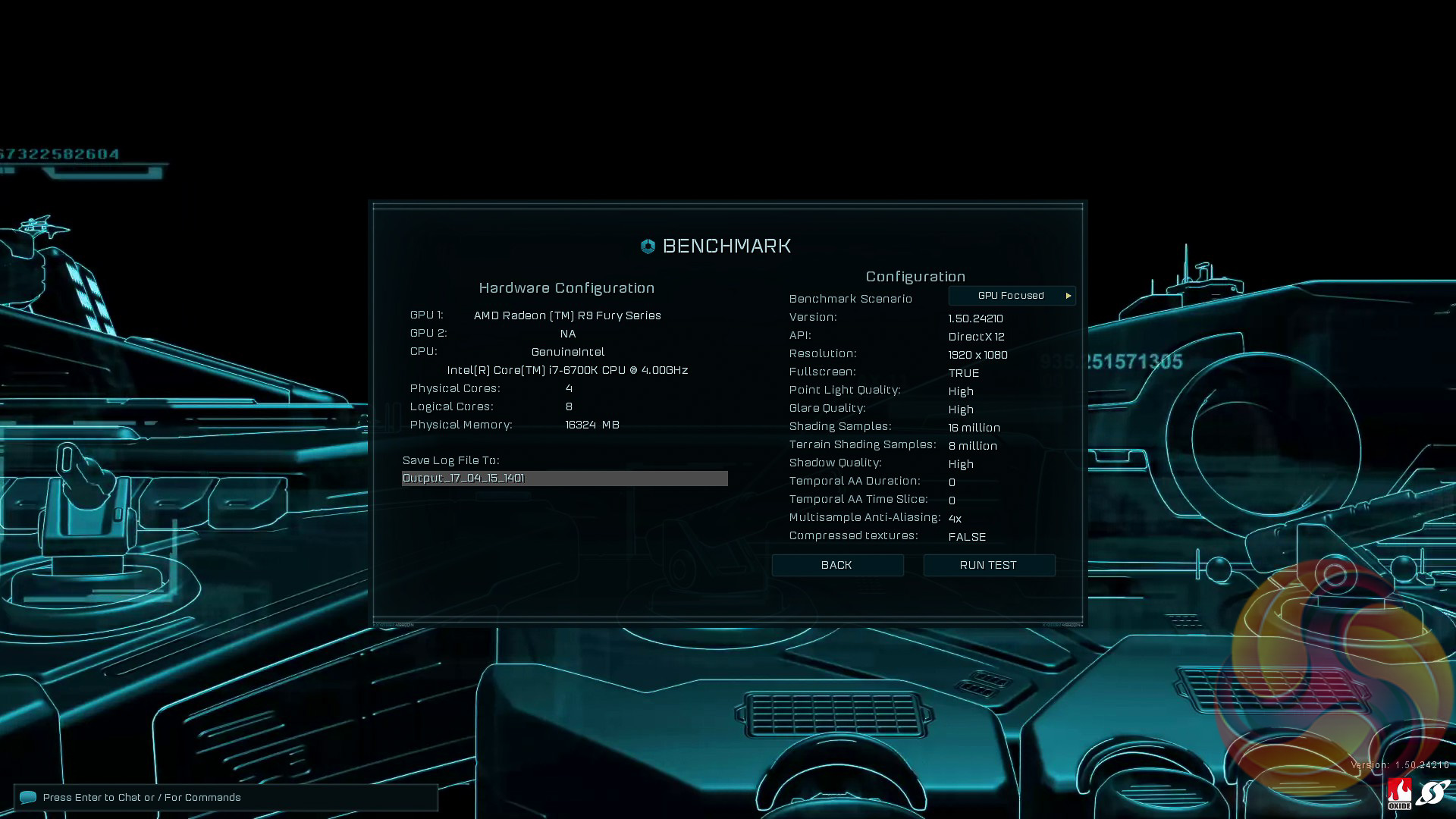Click the Hardware Configuration heading
The image size is (1456, 819).
coord(566,288)
